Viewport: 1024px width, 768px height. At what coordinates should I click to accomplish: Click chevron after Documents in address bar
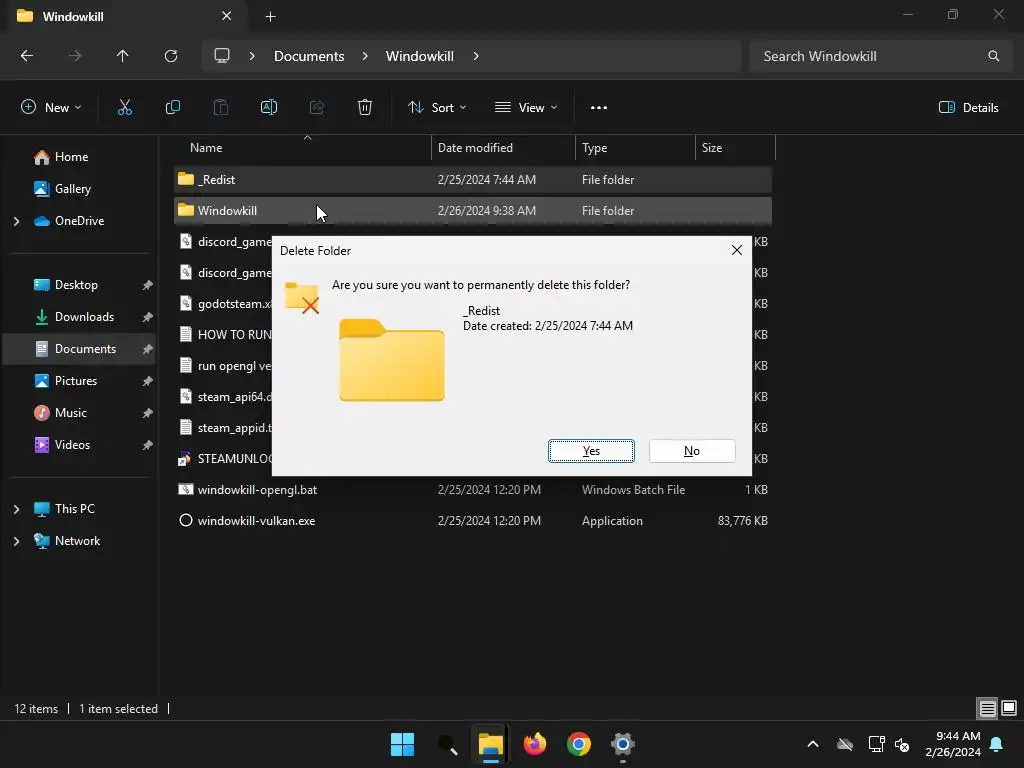(365, 56)
